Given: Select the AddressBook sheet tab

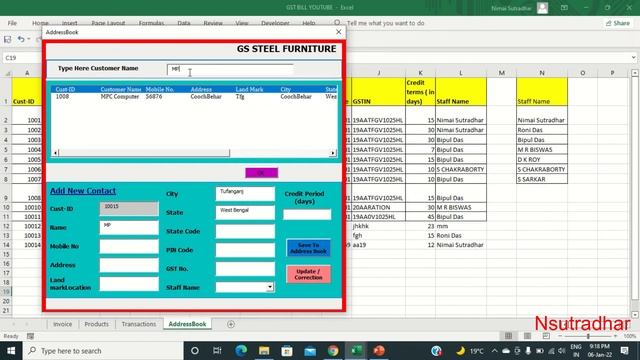Looking at the screenshot, I should [x=187, y=324].
